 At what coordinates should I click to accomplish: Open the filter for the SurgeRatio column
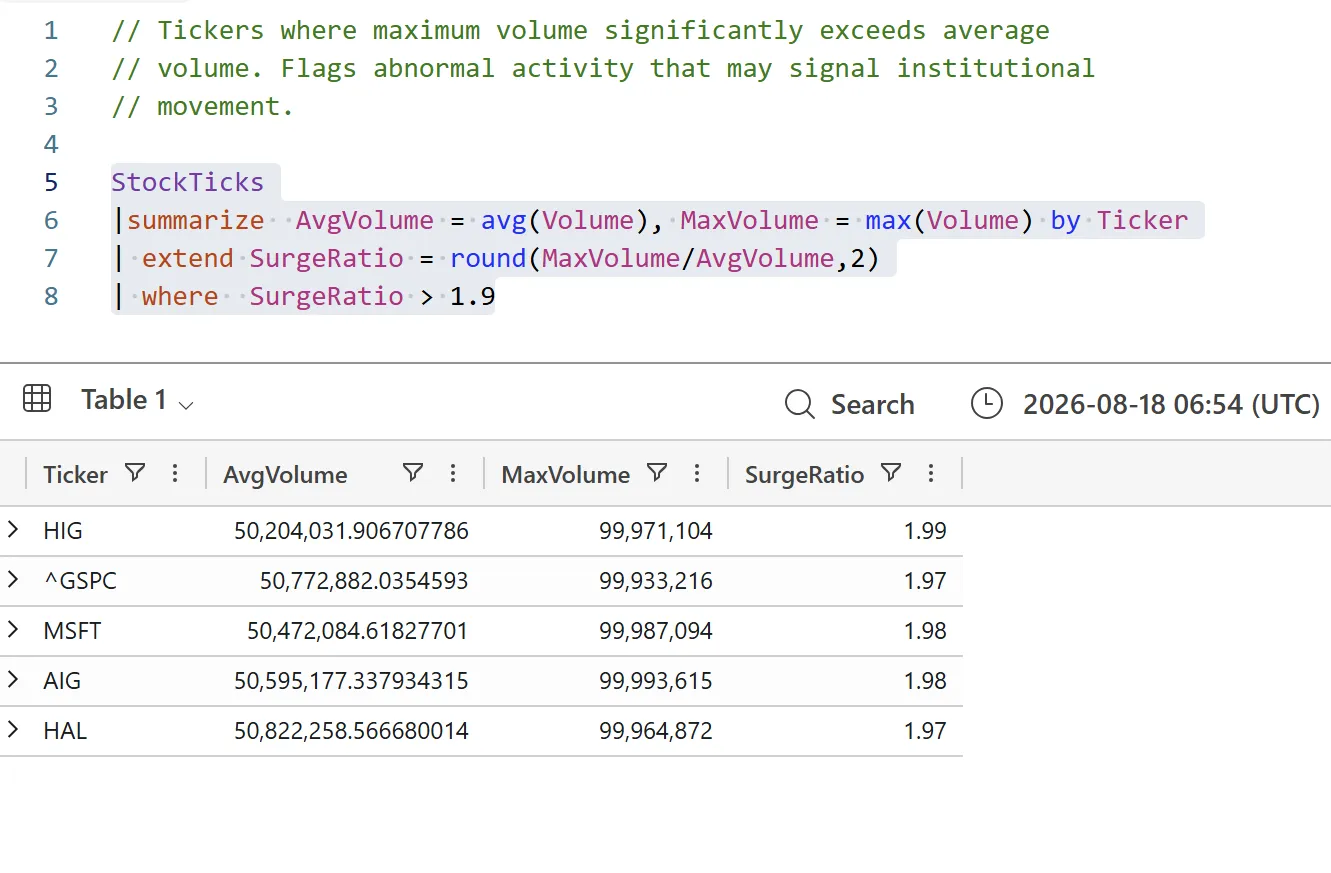point(891,473)
